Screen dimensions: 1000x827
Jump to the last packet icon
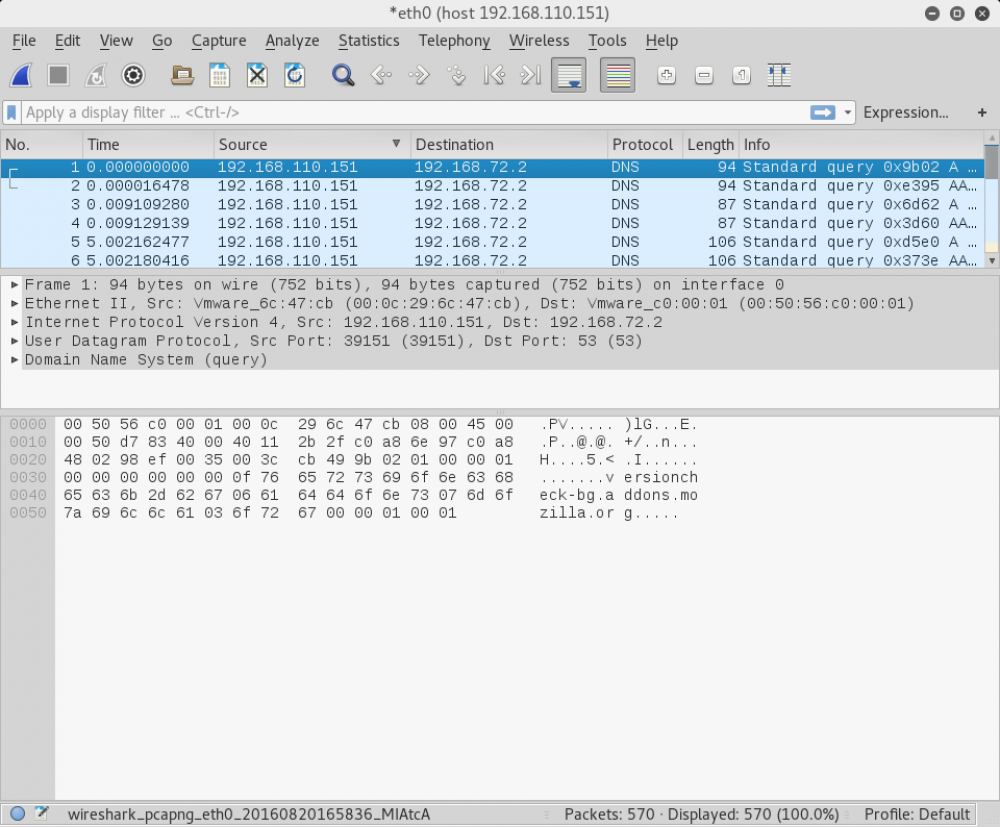pos(531,76)
